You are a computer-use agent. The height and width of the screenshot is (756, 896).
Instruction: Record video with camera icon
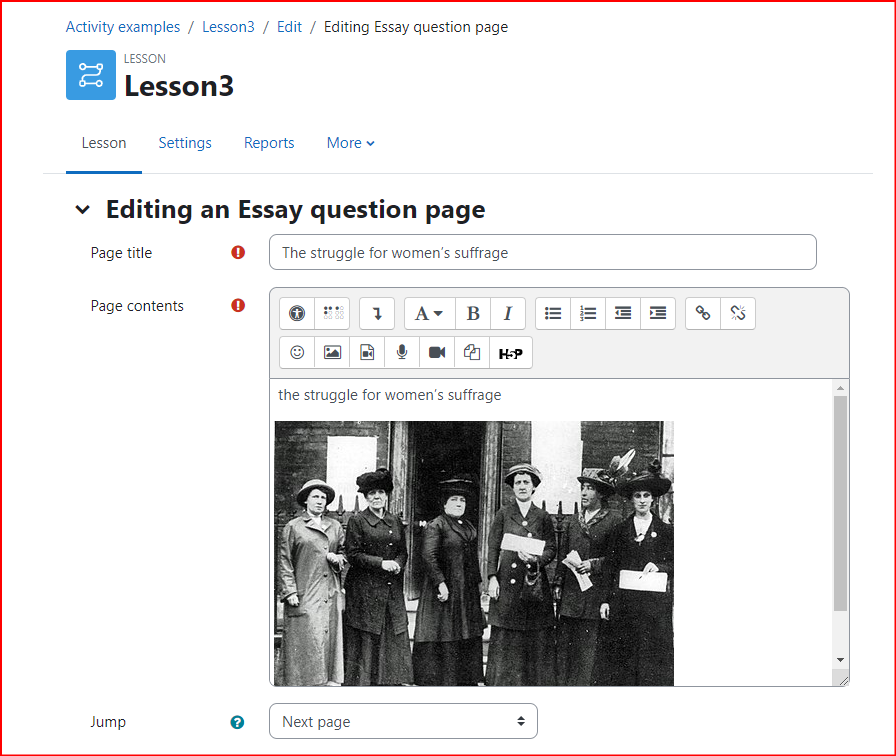437,353
